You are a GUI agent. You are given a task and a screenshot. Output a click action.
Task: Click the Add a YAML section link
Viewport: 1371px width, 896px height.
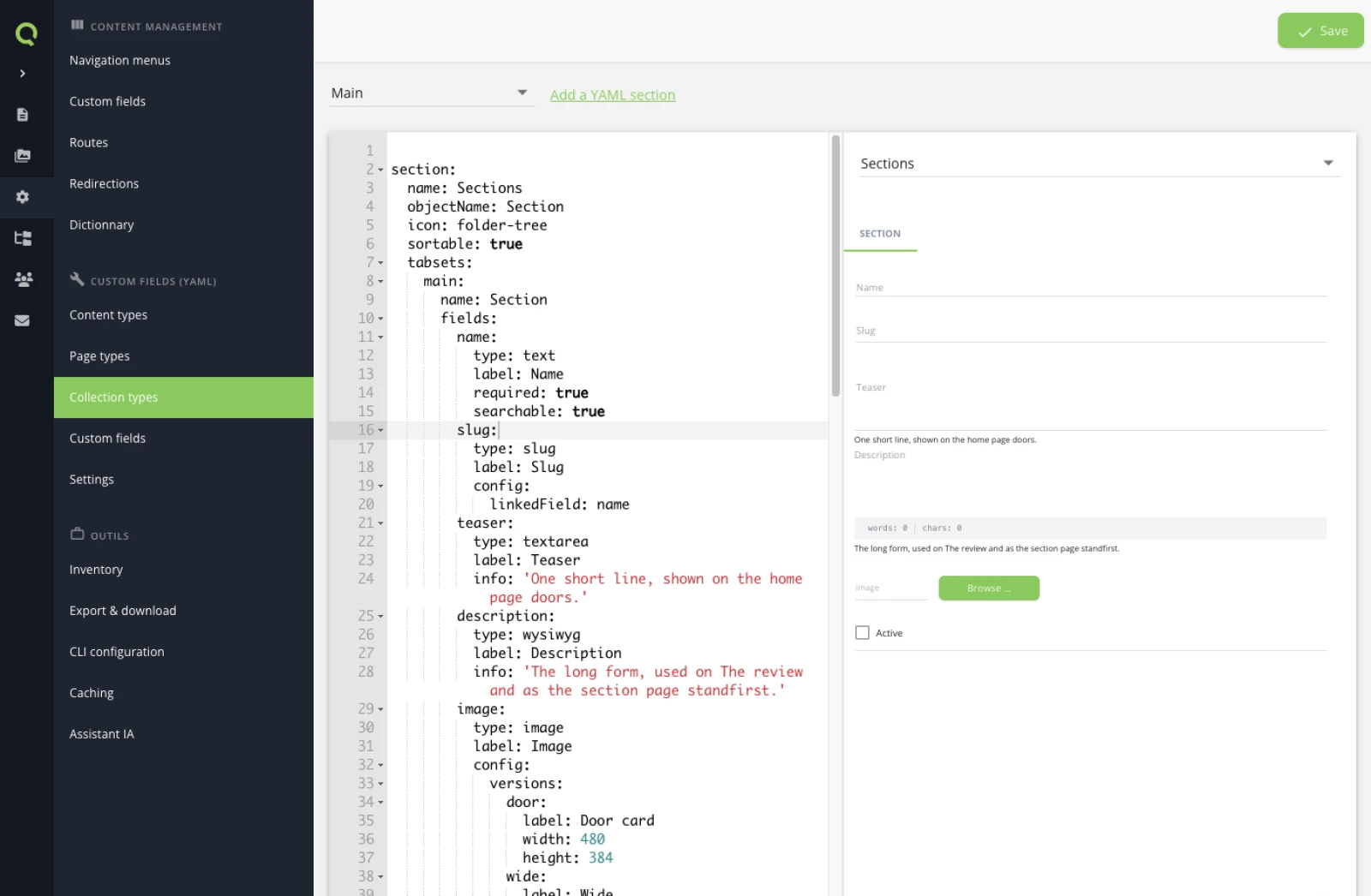[613, 95]
